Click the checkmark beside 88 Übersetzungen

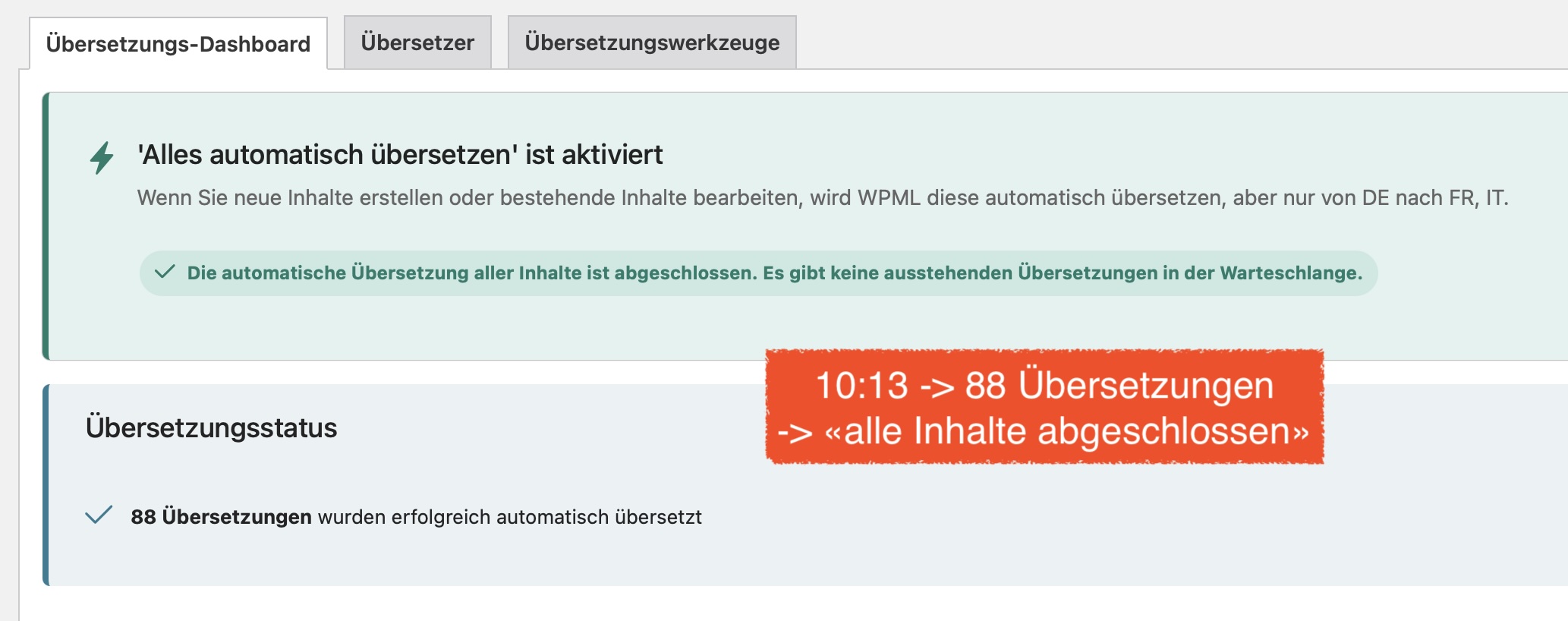tap(99, 515)
